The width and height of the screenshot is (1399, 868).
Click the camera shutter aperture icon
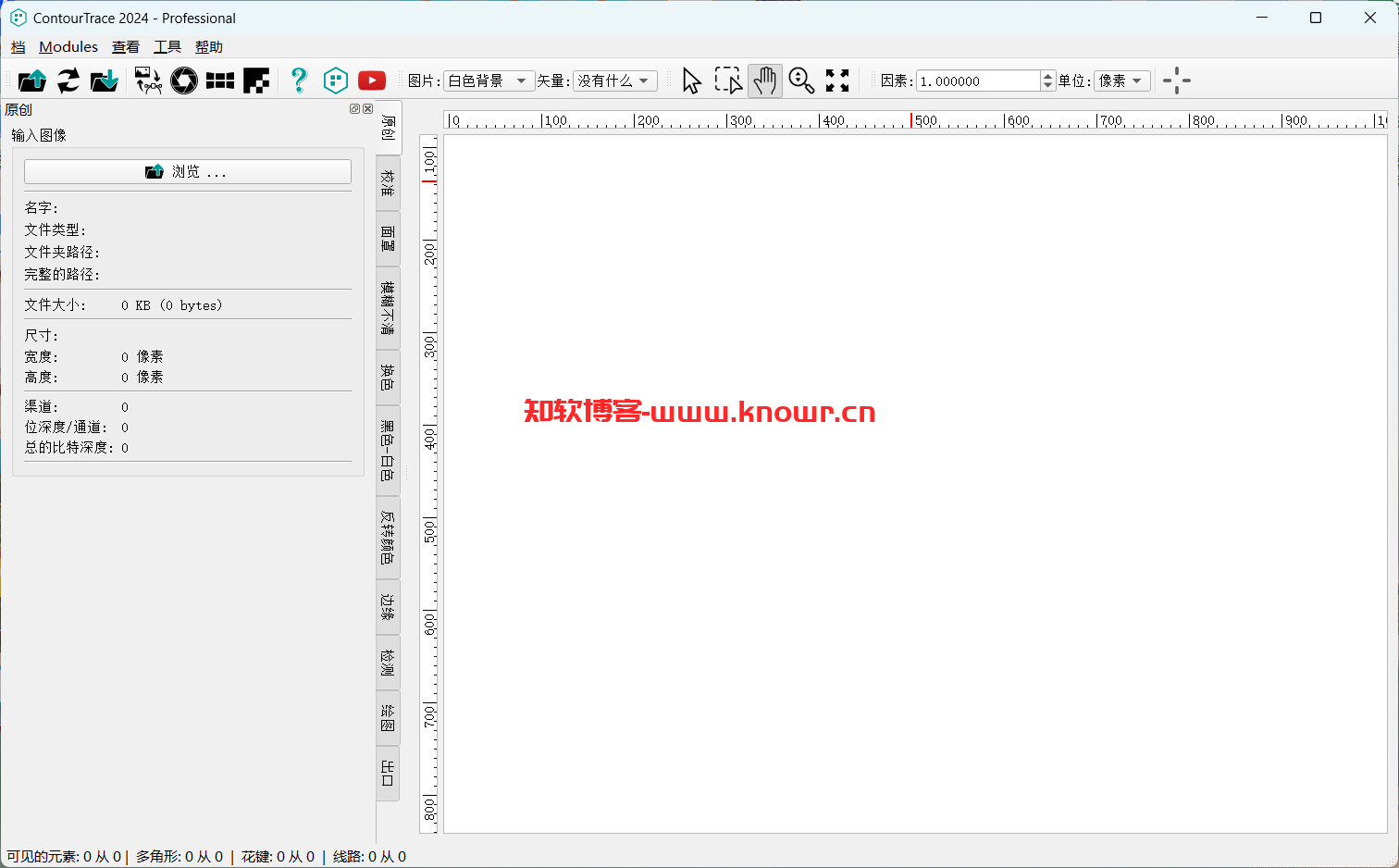[x=184, y=81]
